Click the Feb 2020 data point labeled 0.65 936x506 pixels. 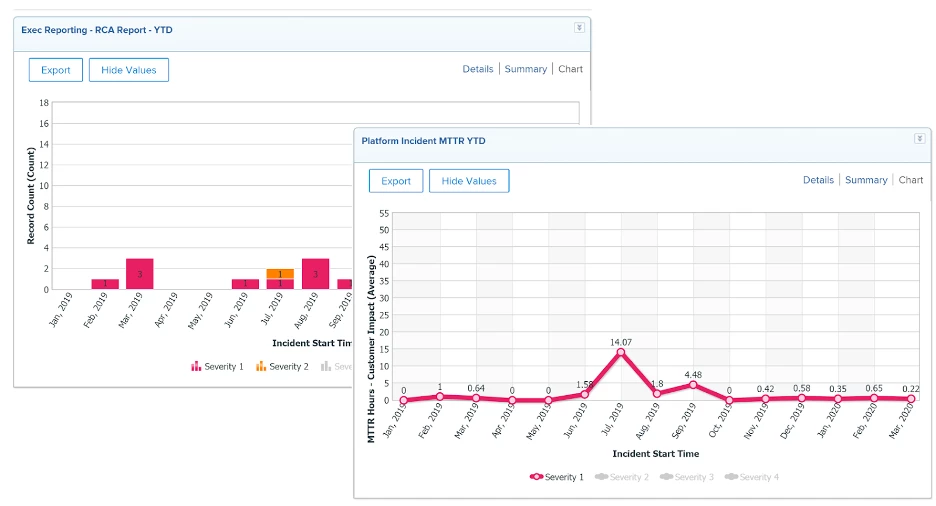click(x=874, y=398)
